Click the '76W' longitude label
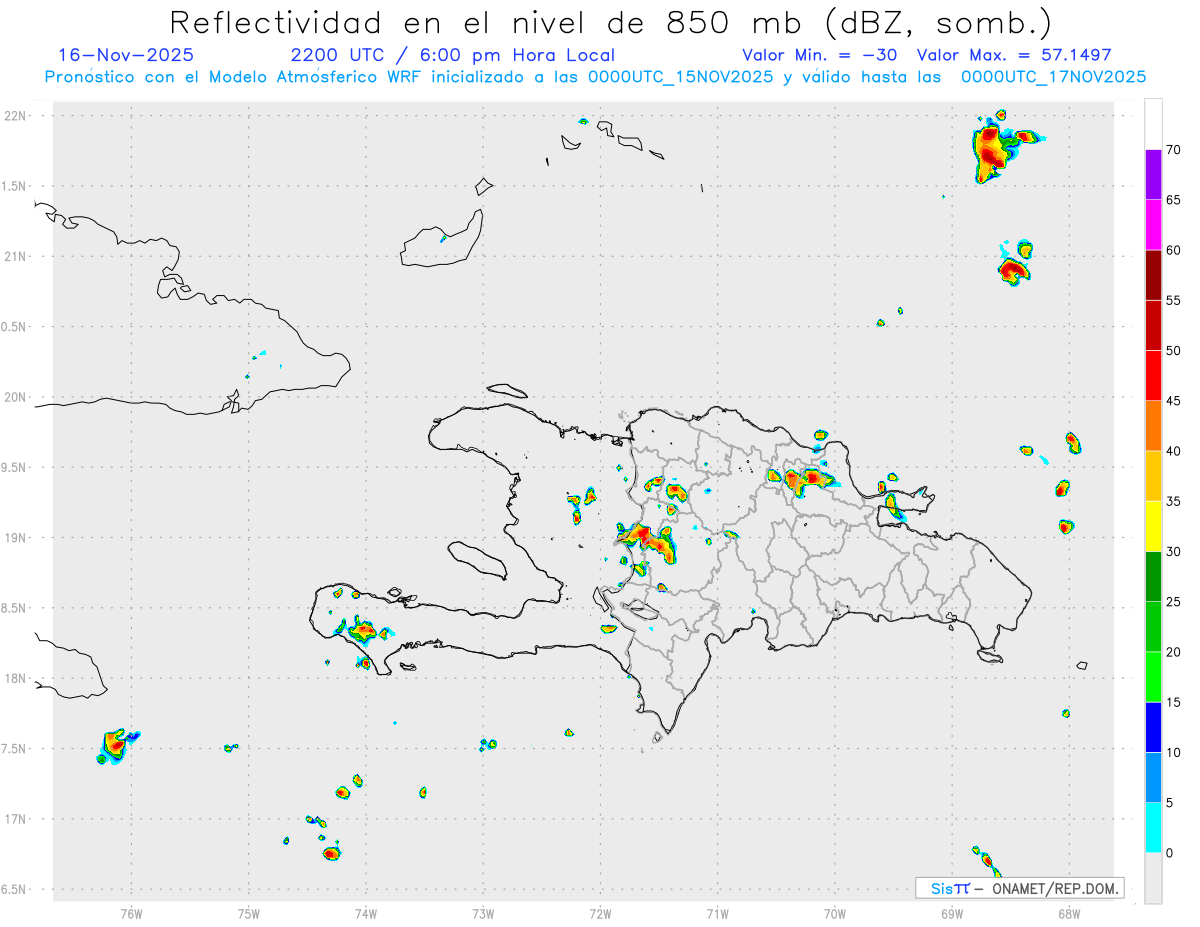Image resolution: width=1200 pixels, height=927 pixels. point(131,913)
